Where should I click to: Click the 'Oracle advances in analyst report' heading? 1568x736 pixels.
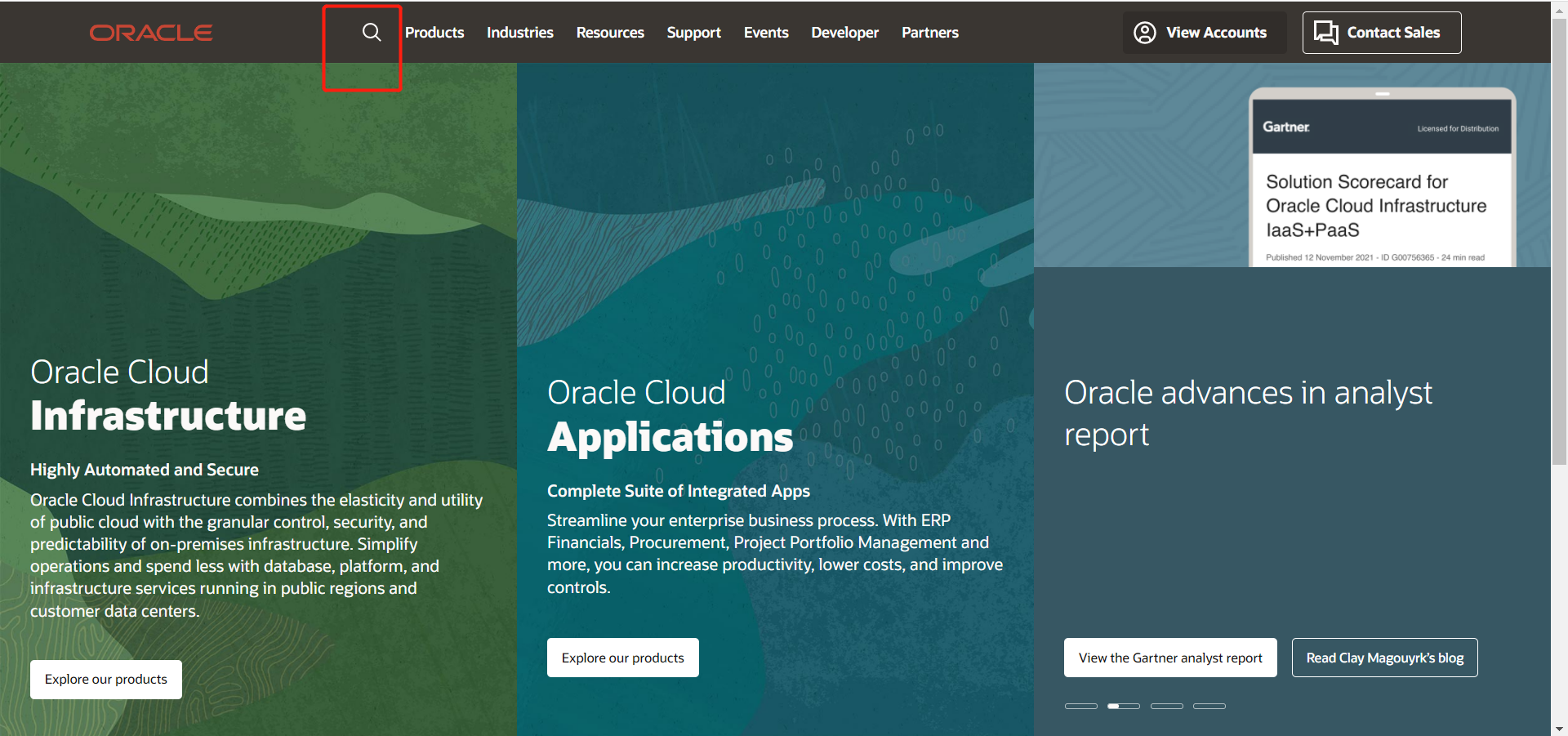[x=1248, y=413]
